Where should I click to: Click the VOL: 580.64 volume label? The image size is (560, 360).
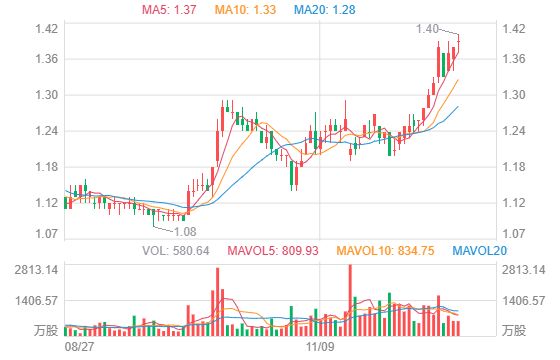176,250
